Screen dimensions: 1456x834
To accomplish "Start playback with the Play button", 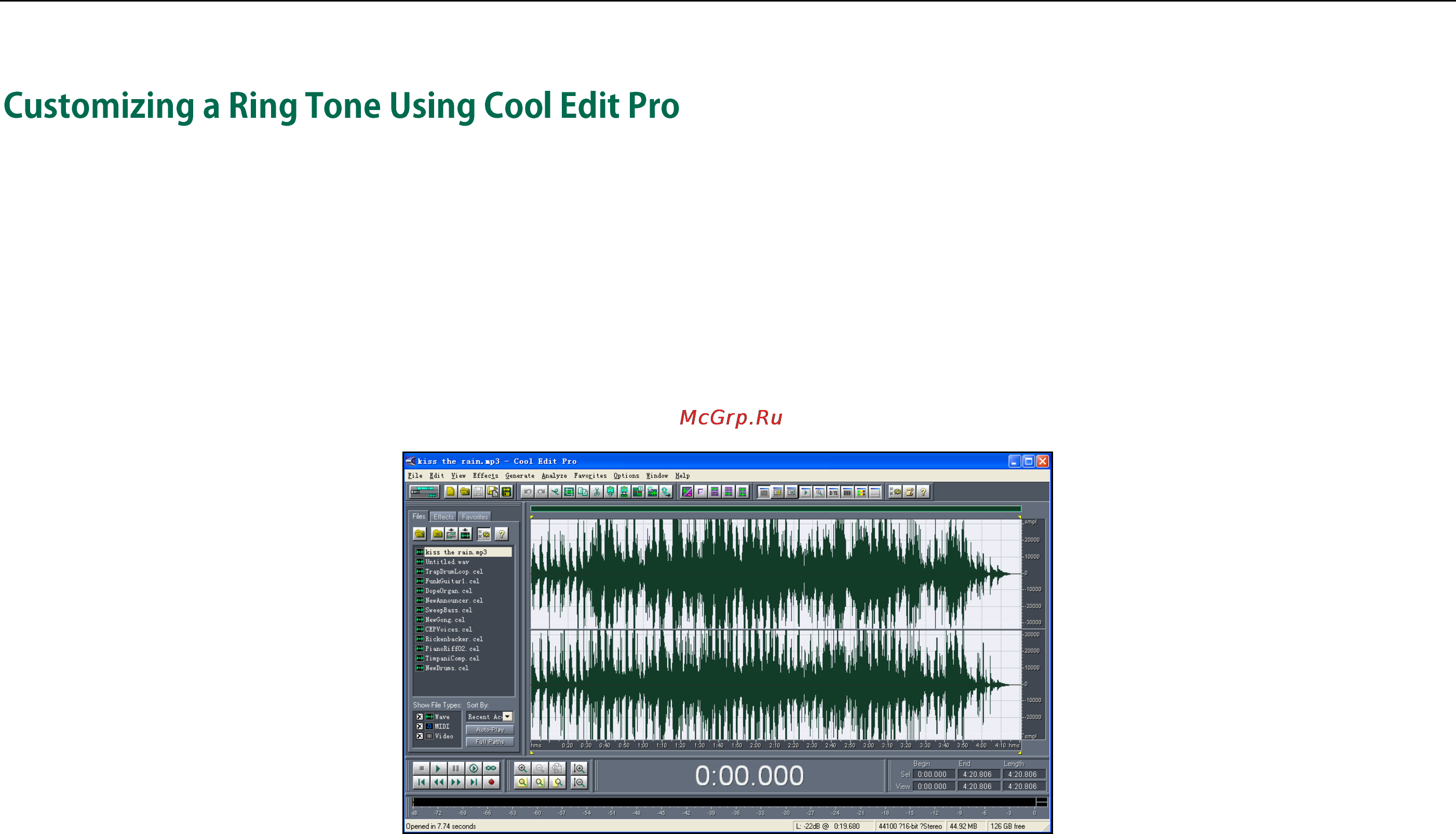I will point(438,768).
